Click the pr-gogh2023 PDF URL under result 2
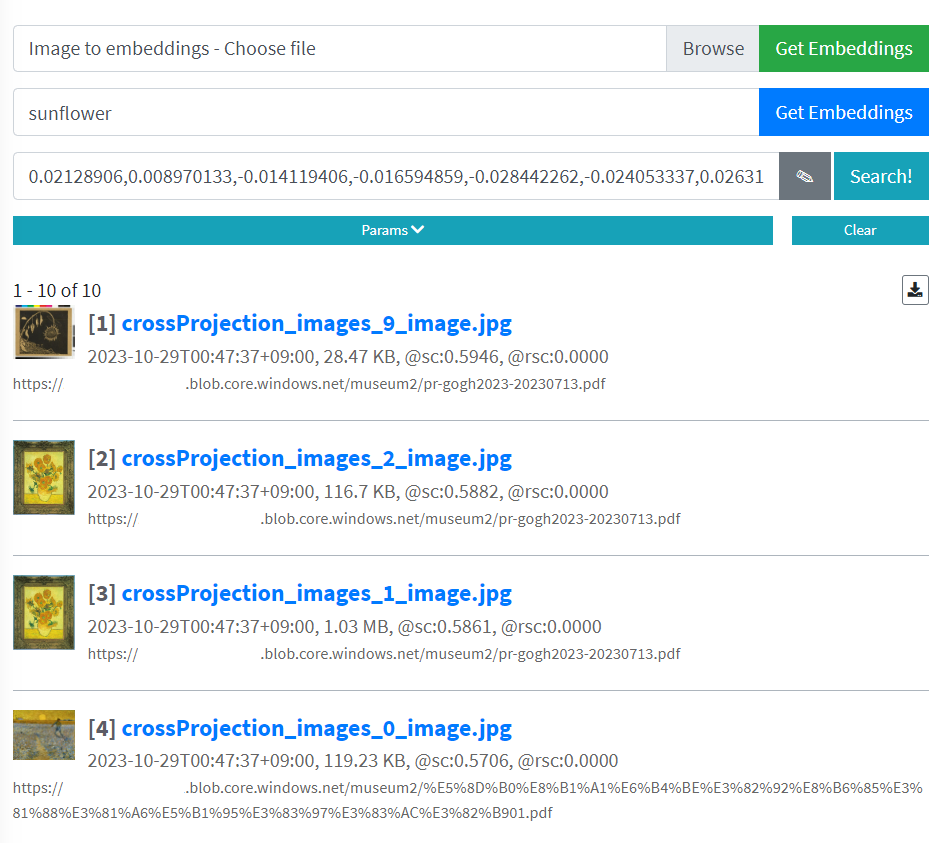 point(384,519)
